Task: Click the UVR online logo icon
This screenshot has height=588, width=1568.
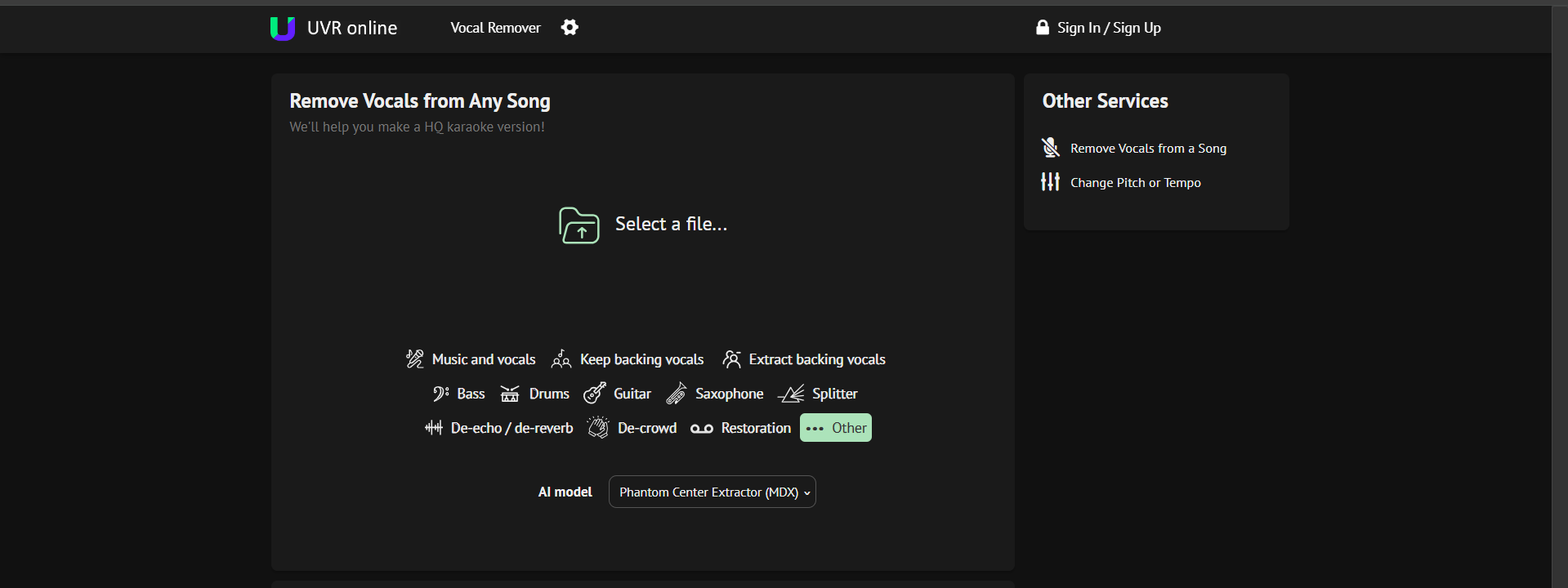Action: (x=282, y=29)
